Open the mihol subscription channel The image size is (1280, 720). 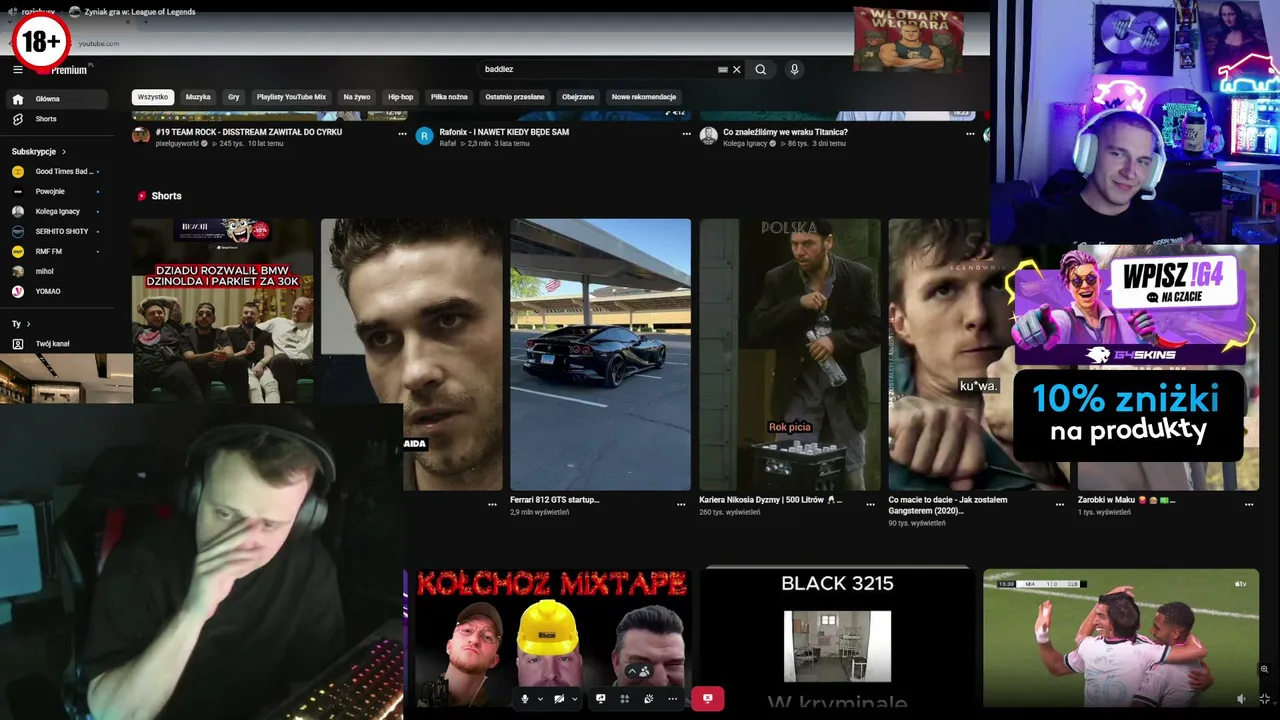[x=56, y=272]
